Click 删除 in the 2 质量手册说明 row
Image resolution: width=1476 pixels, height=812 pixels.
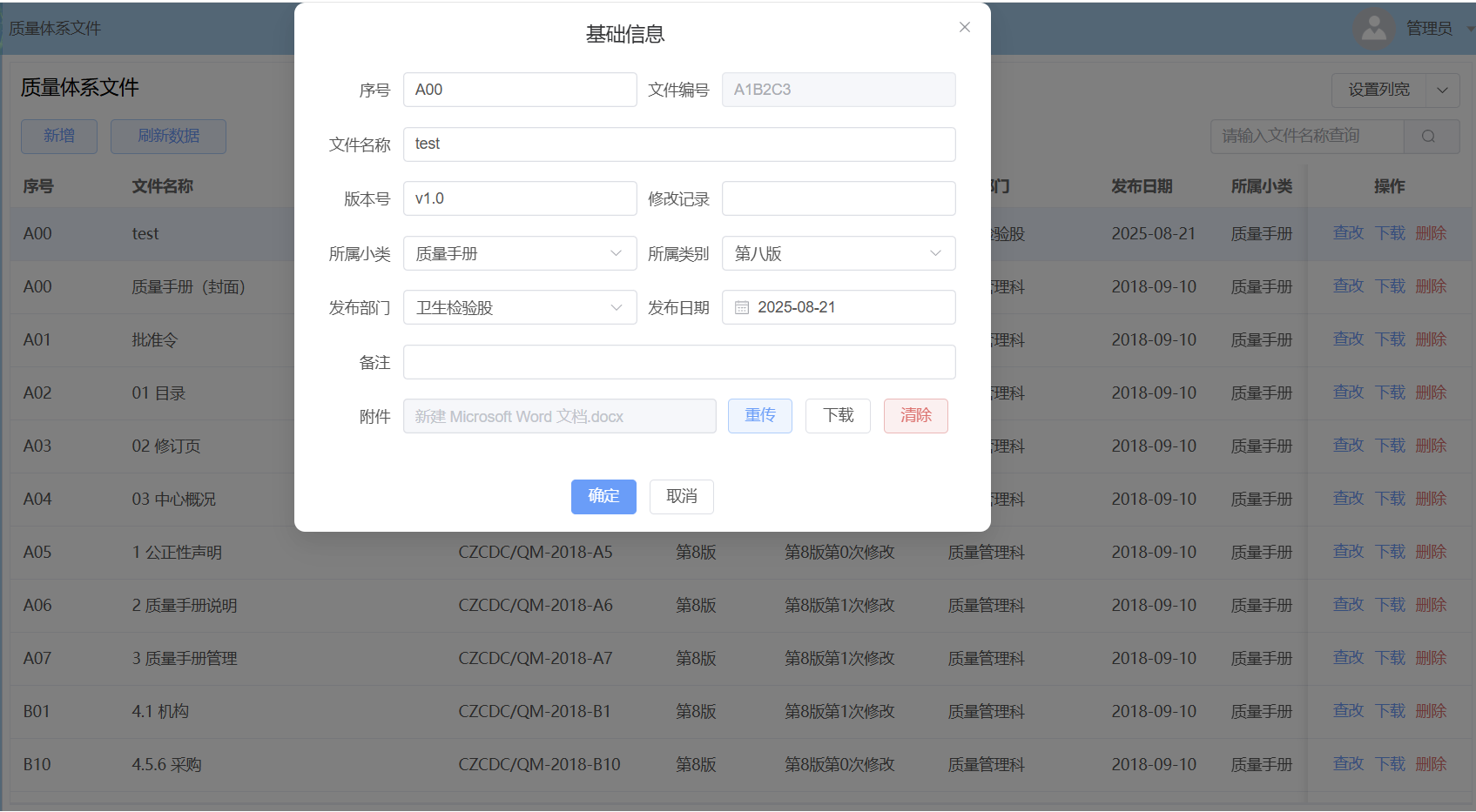tap(1431, 605)
